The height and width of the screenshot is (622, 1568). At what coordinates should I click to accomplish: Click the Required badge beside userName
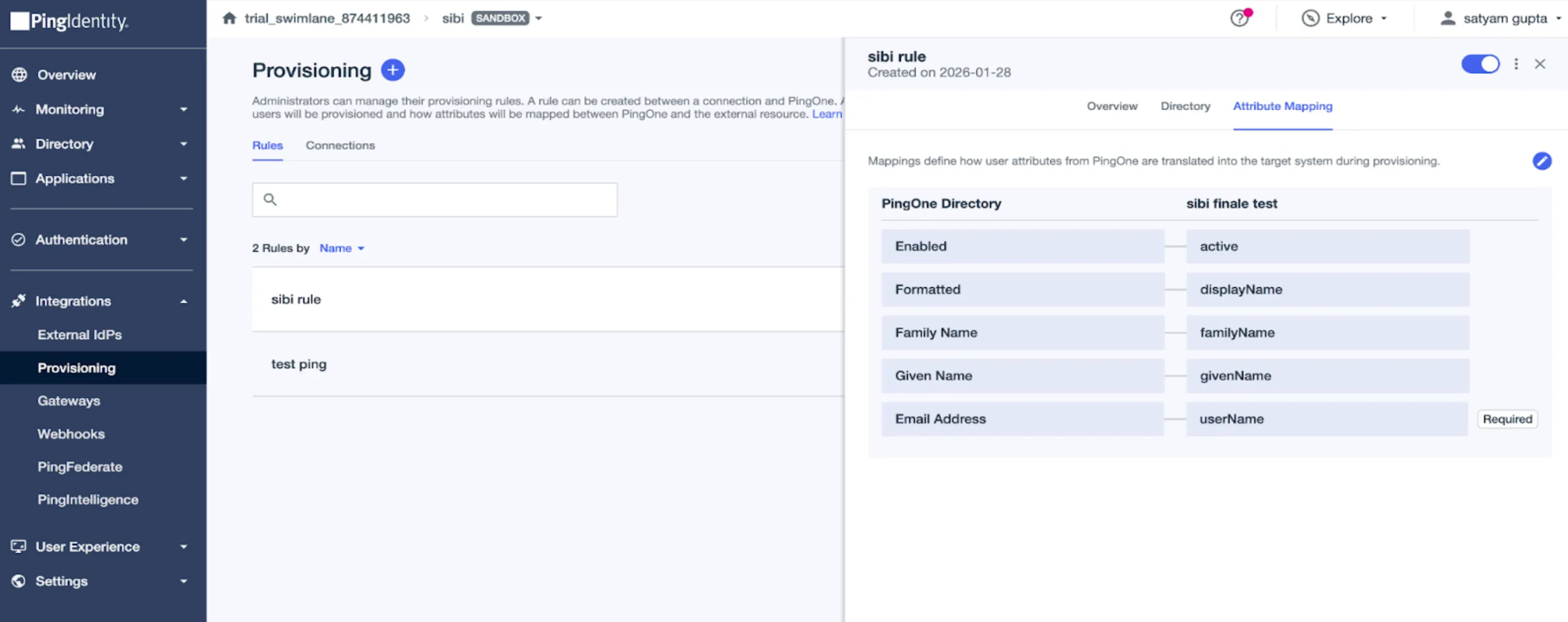1507,419
